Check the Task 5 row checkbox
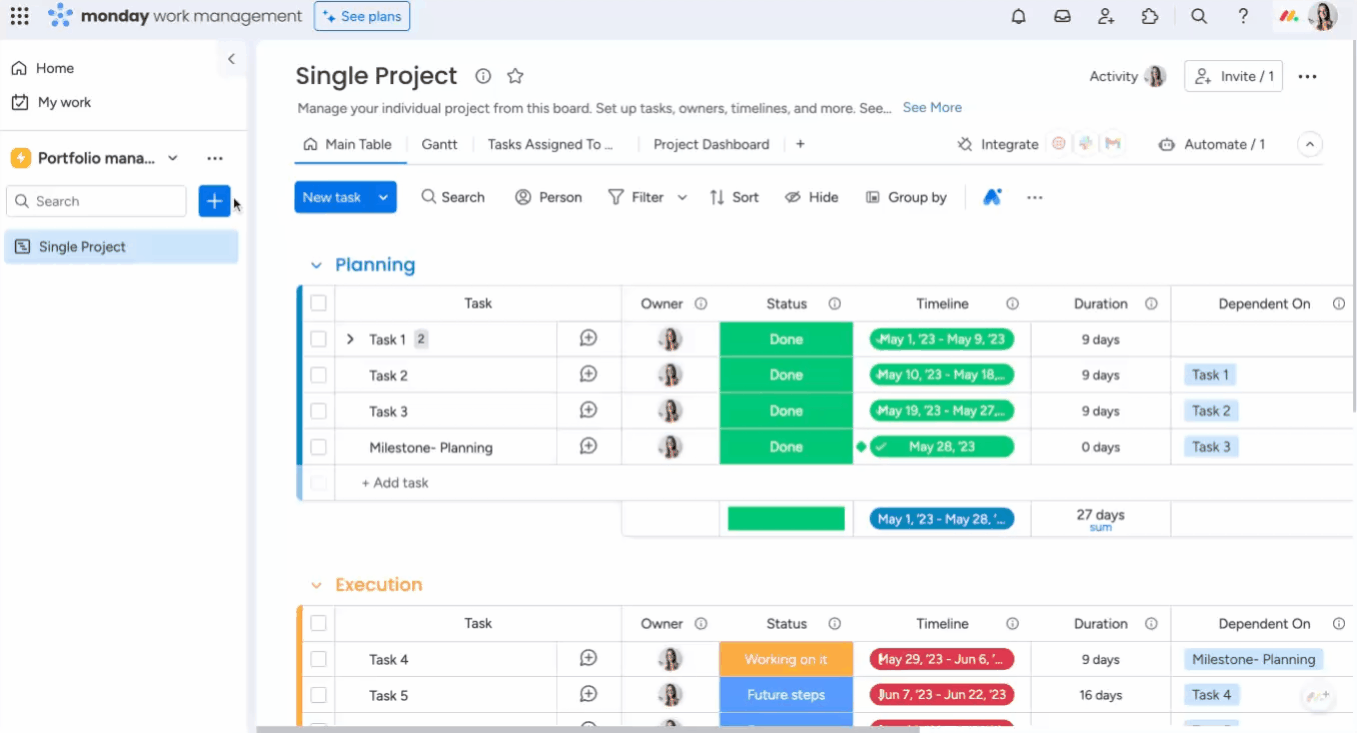 318,695
